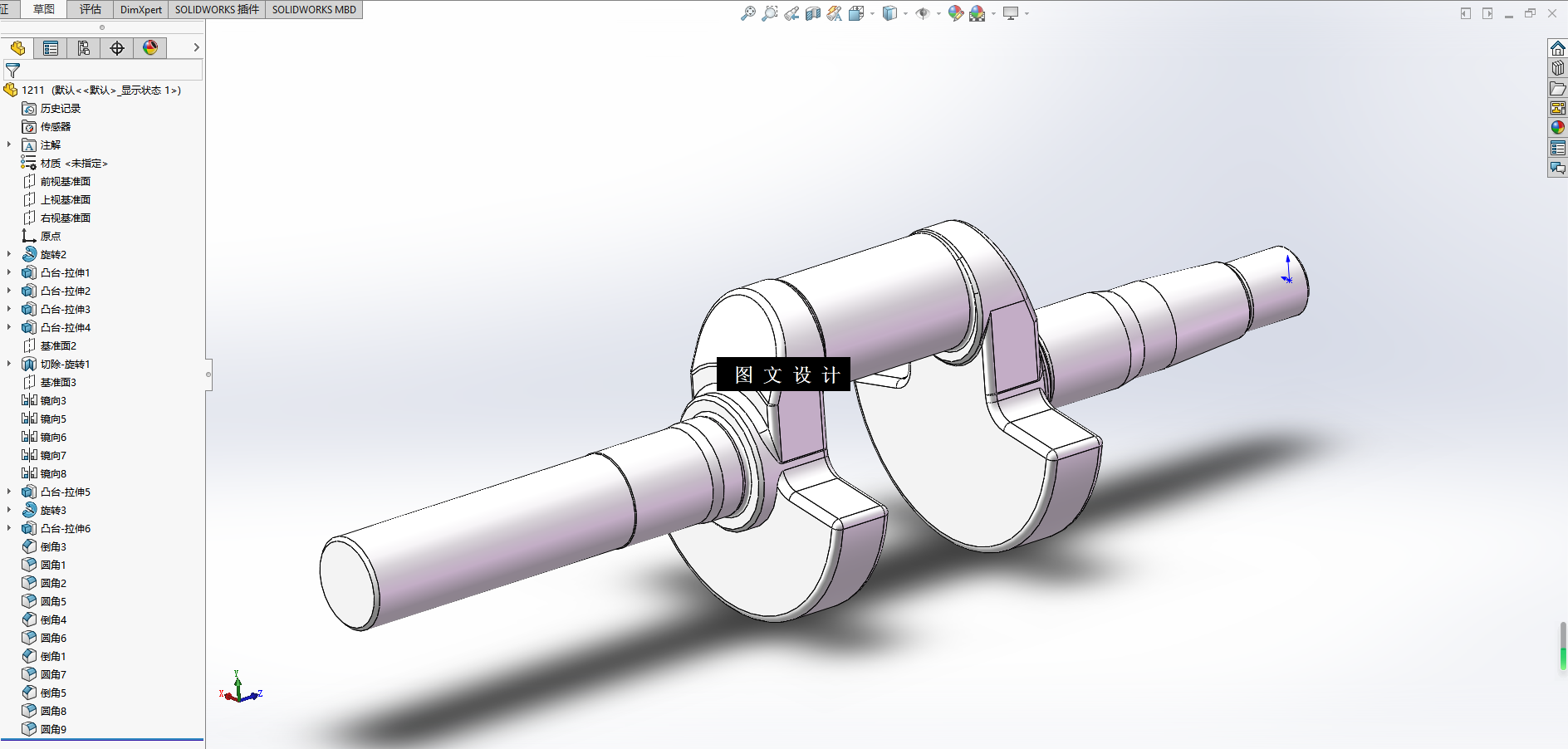Open SOLIDWORKS Resources home task pane
The image size is (1568, 749).
(x=1557, y=48)
